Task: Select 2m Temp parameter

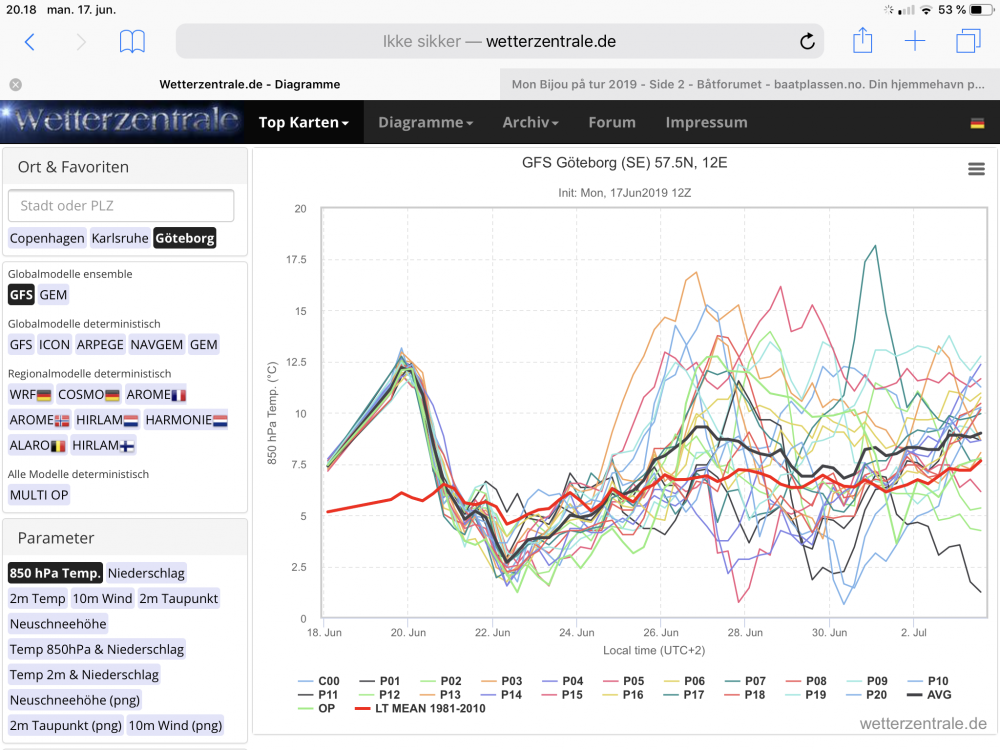Action: 38,598
